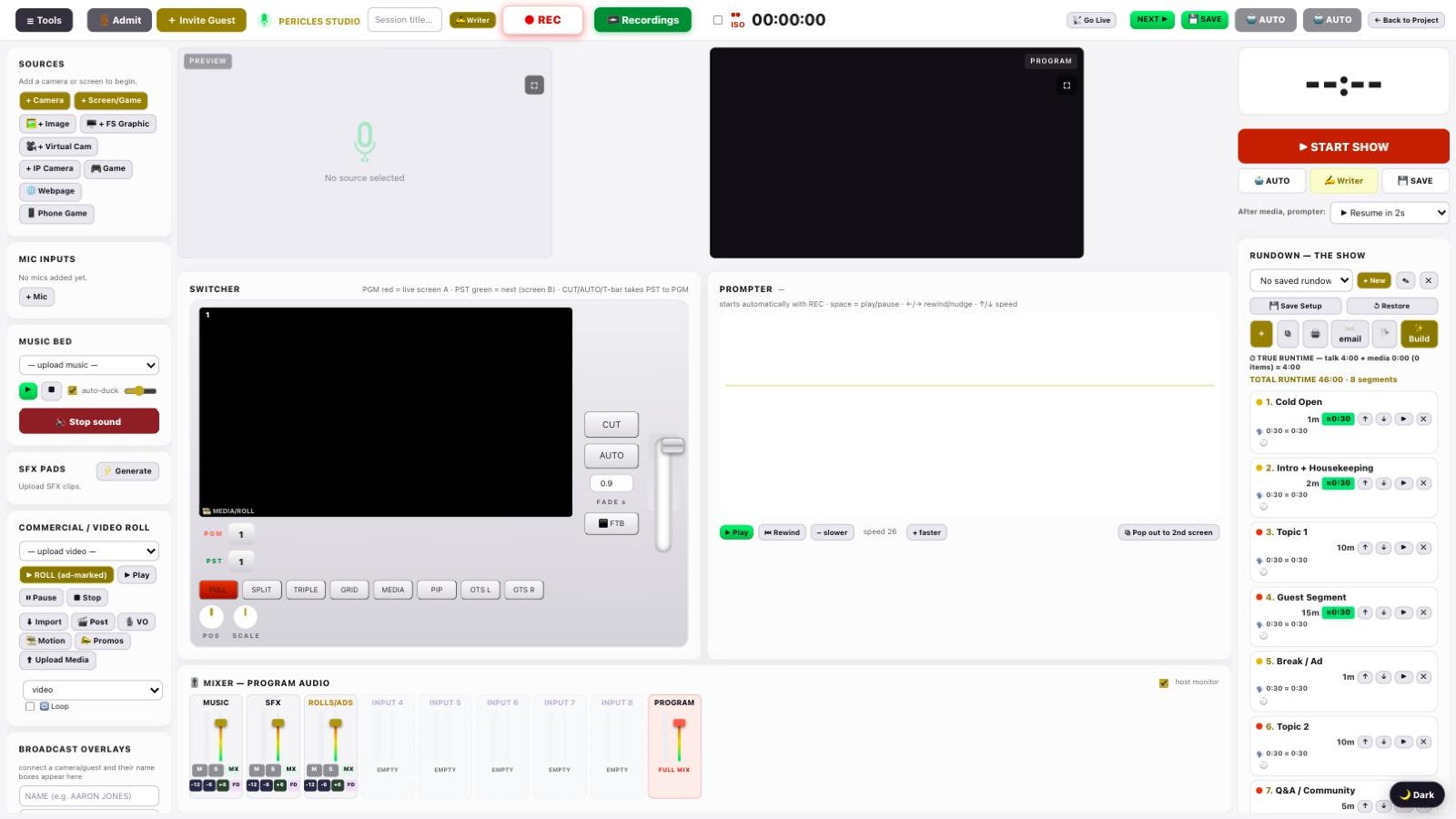The image size is (1456, 819).
Task: Toggle the host monitor checkbox
Action: pos(1164,682)
